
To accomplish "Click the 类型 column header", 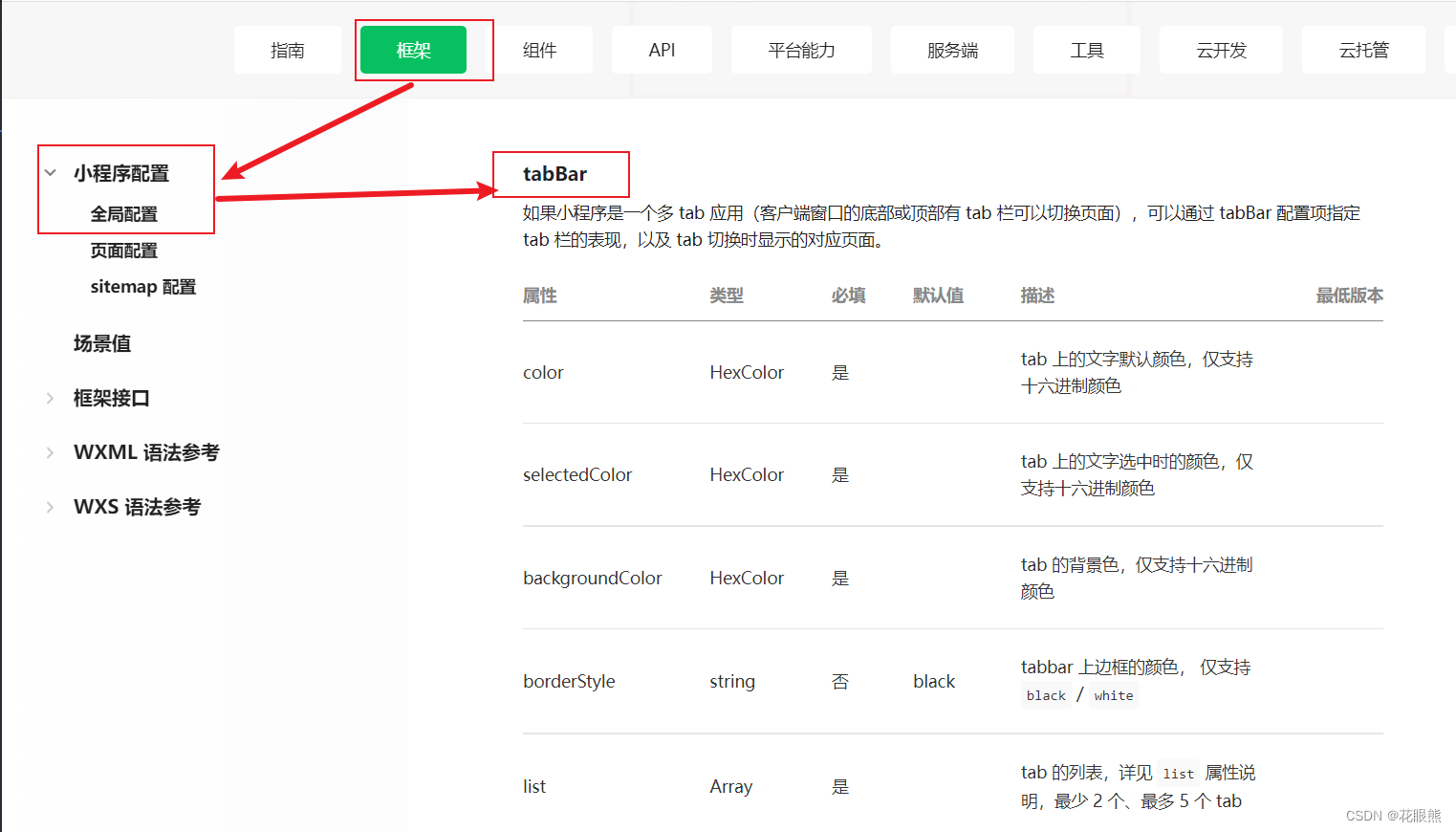I will pos(727,296).
